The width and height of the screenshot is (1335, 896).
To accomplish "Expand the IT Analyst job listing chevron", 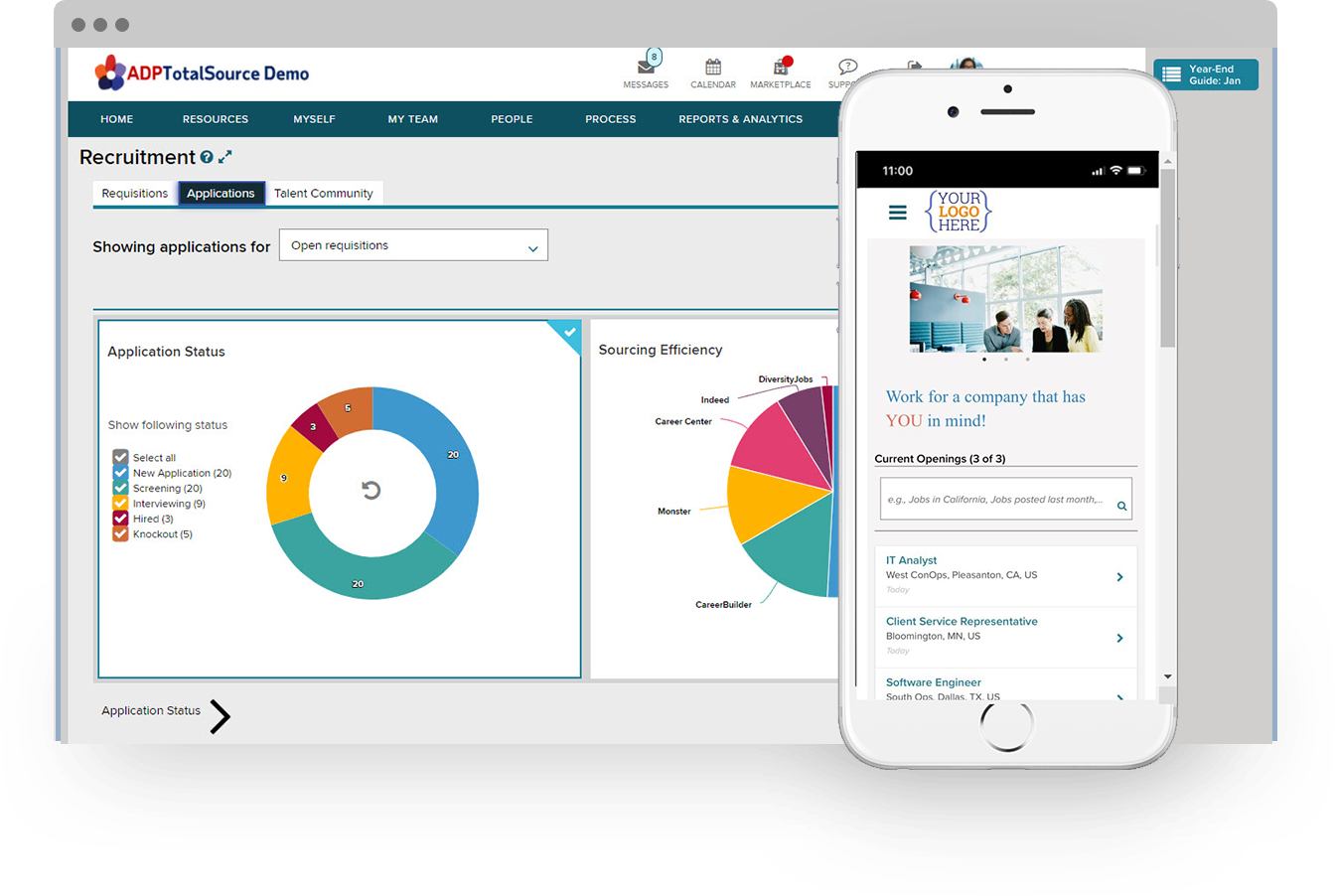I will (x=1120, y=576).
